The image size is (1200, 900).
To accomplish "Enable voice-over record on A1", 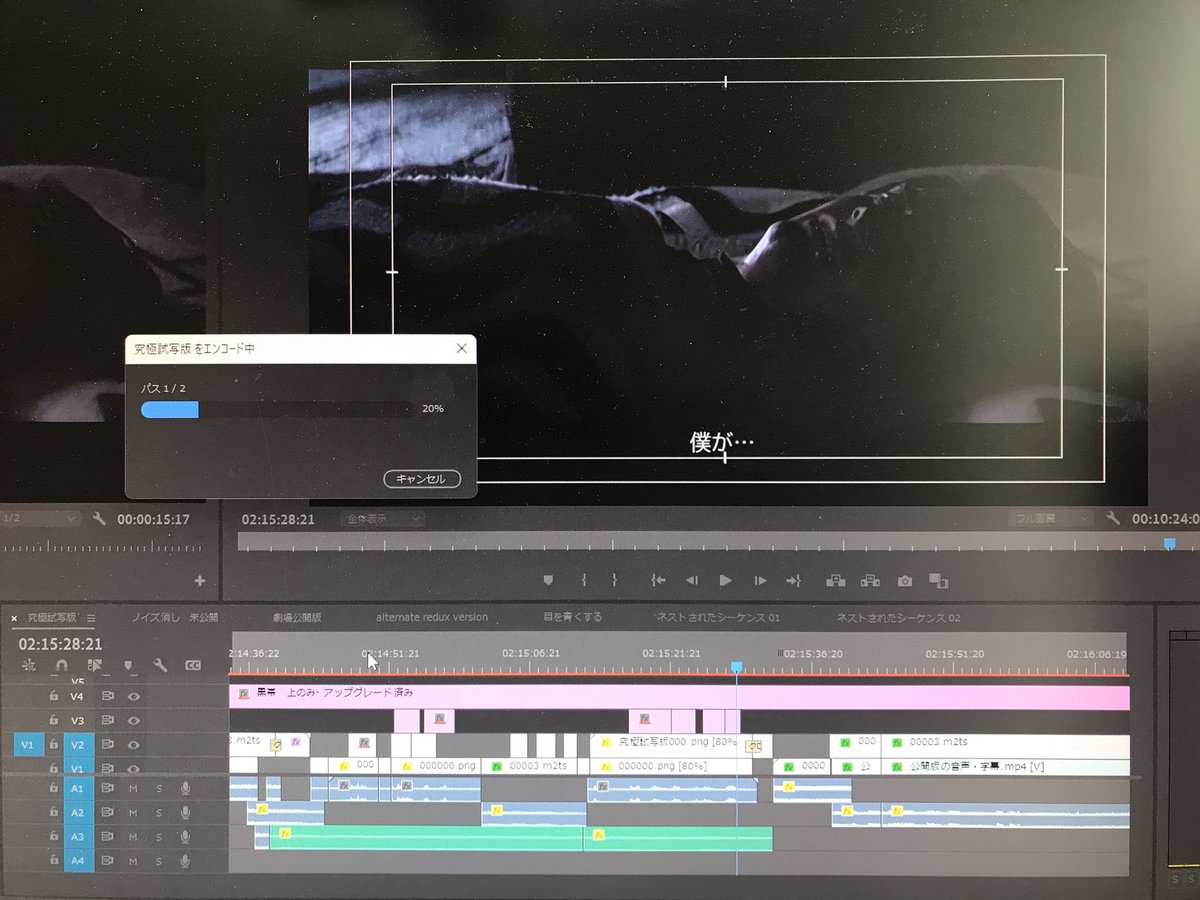I will [185, 789].
